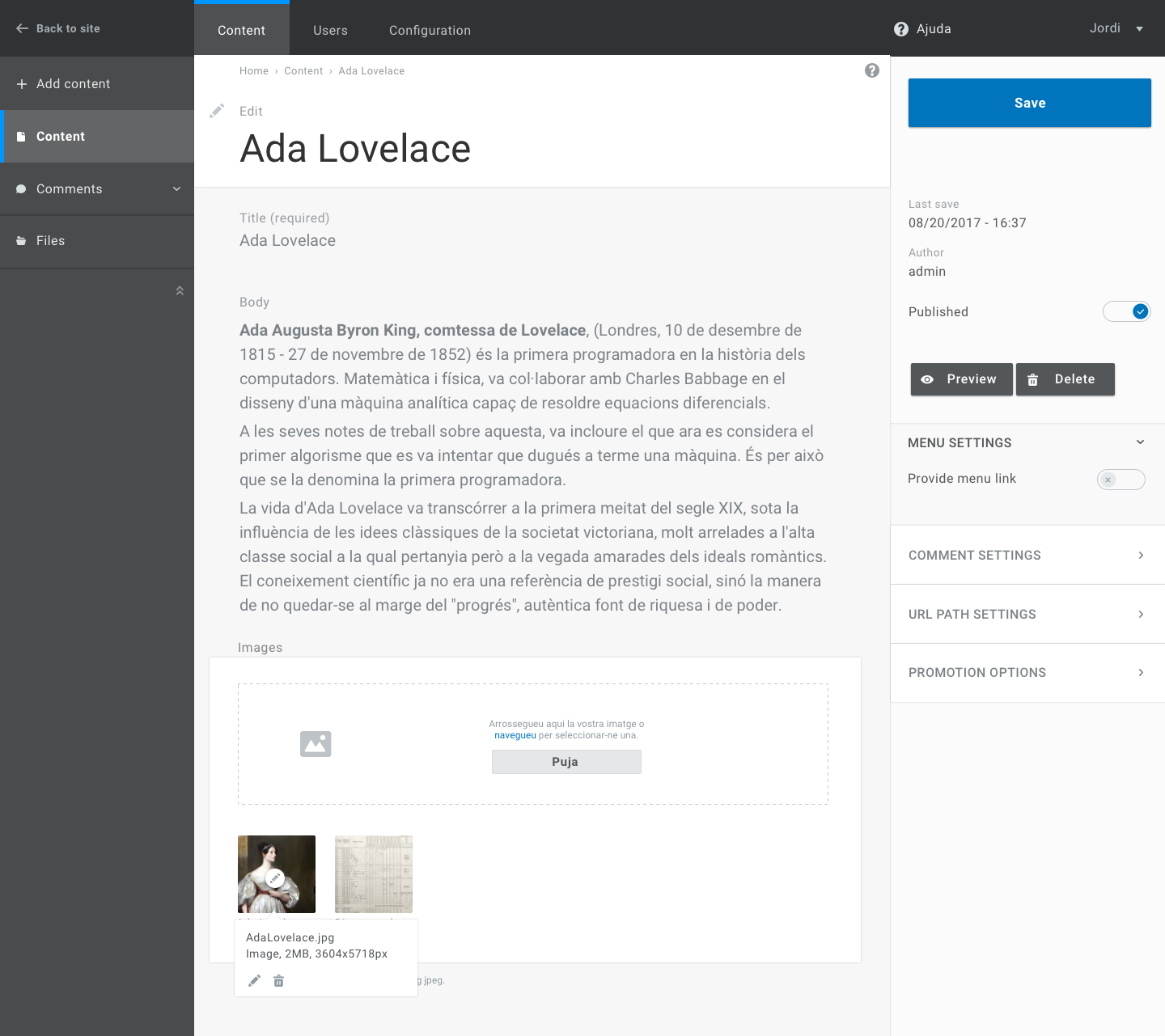Switch to the Users tab

coord(330,30)
